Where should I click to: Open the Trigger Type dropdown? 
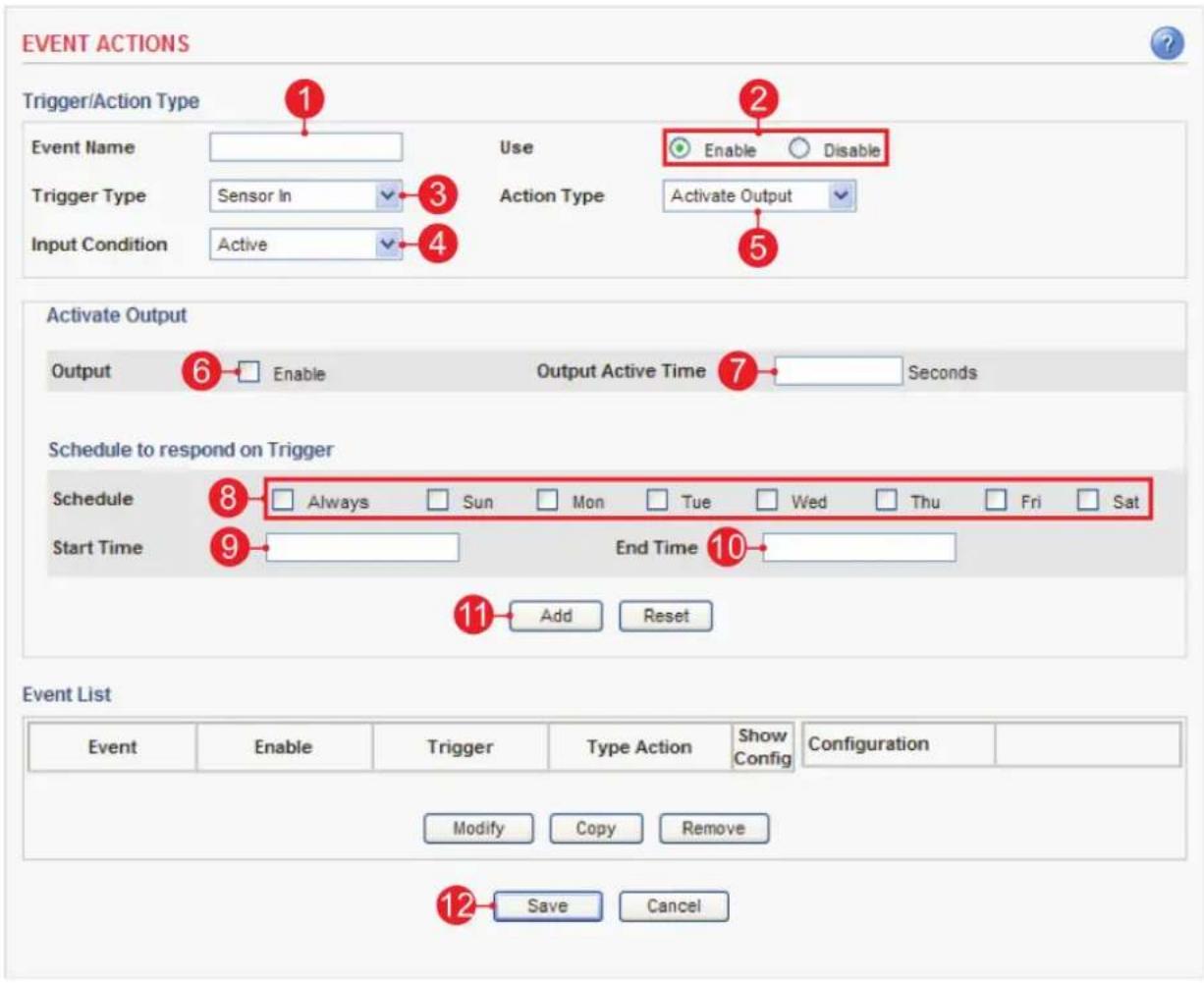pyautogui.click(x=305, y=195)
